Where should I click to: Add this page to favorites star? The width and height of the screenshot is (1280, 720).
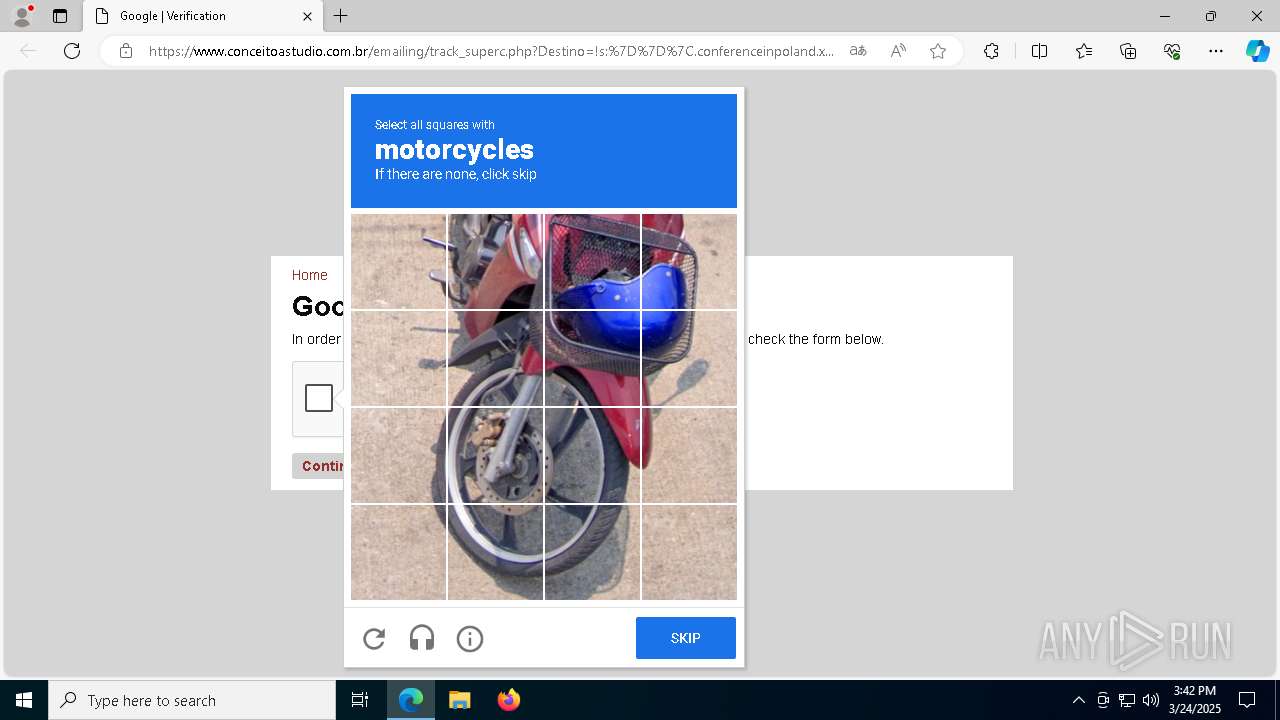938,51
